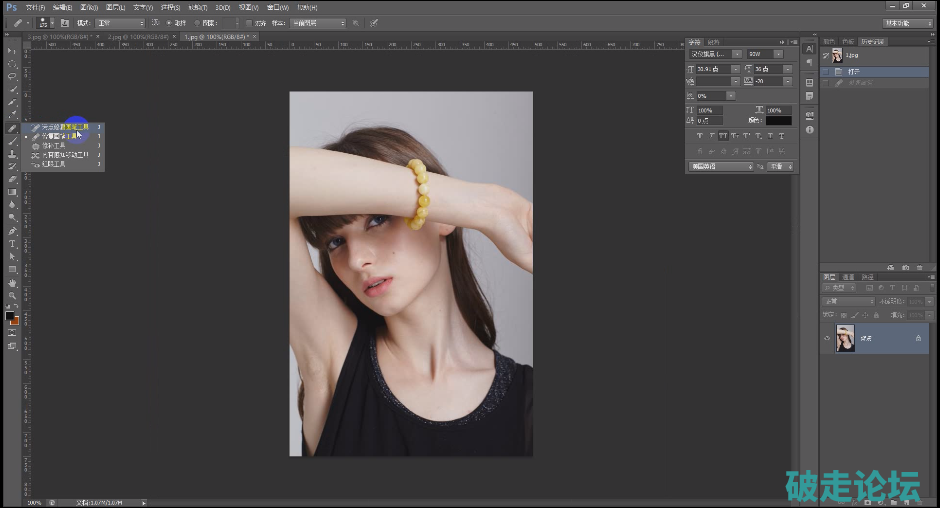Screen dimensions: 940x508
Task: Pick the Type (T) tool
Action: point(12,244)
